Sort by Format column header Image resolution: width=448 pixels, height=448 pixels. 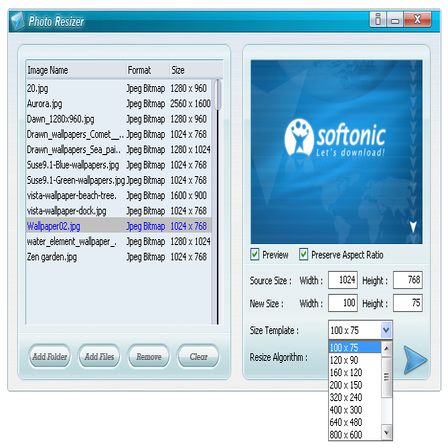pyautogui.click(x=148, y=70)
